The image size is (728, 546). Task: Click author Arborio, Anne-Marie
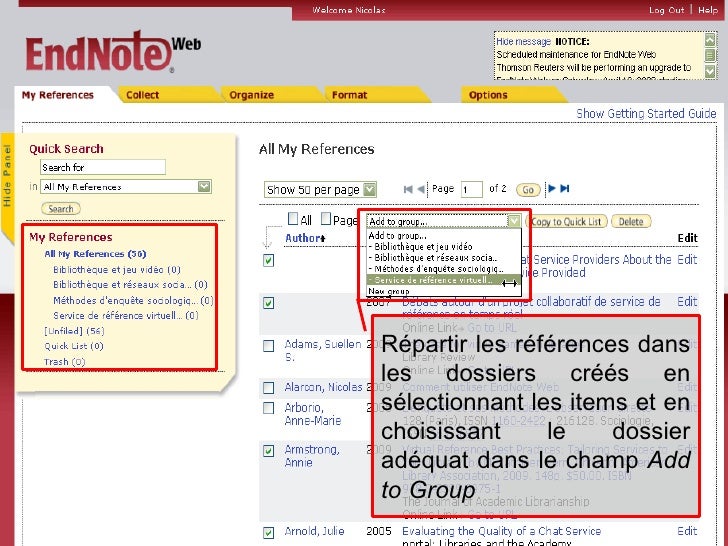(312, 414)
